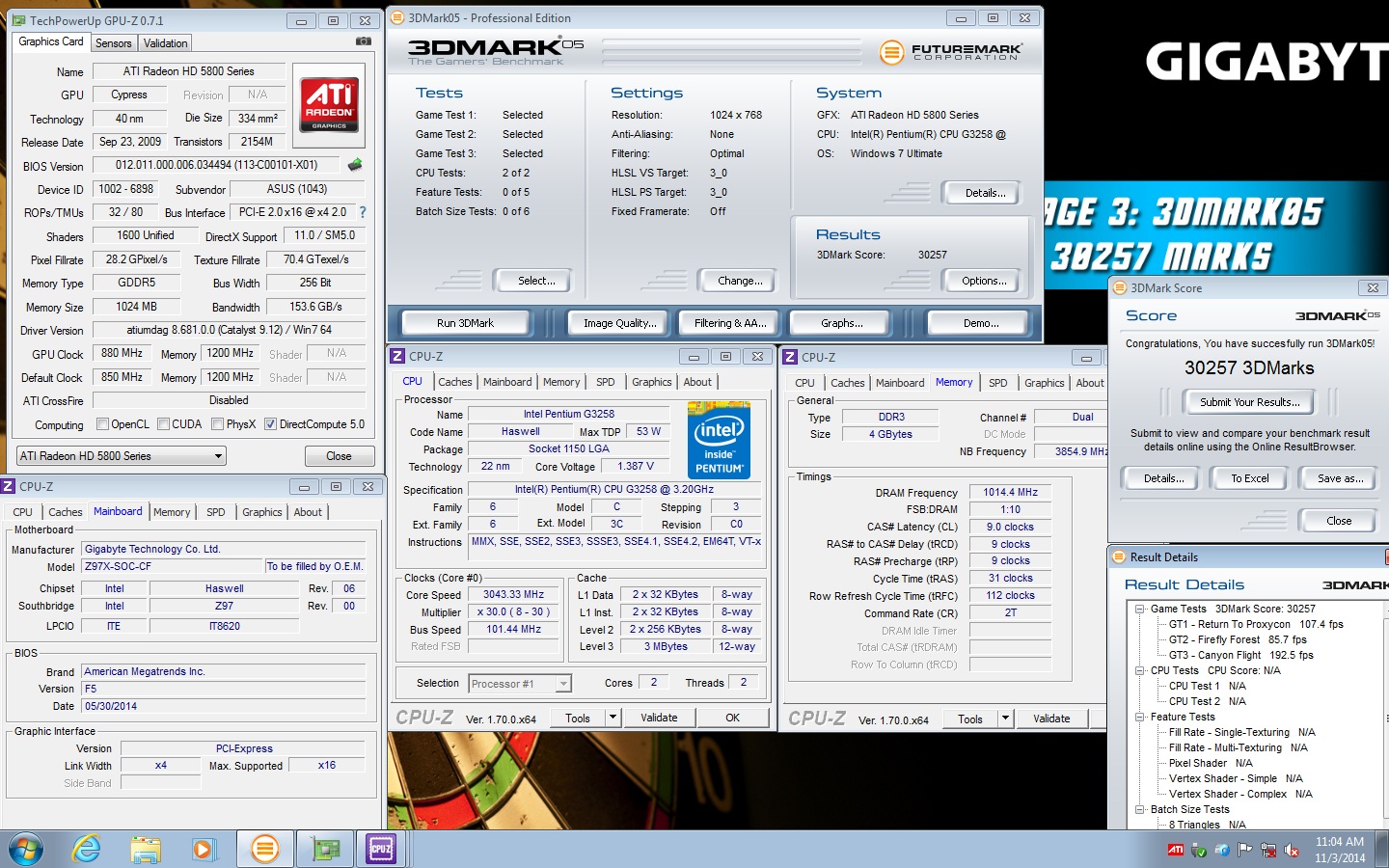Click the Filtering & AA... button
This screenshot has width=1389, height=868.
click(730, 323)
